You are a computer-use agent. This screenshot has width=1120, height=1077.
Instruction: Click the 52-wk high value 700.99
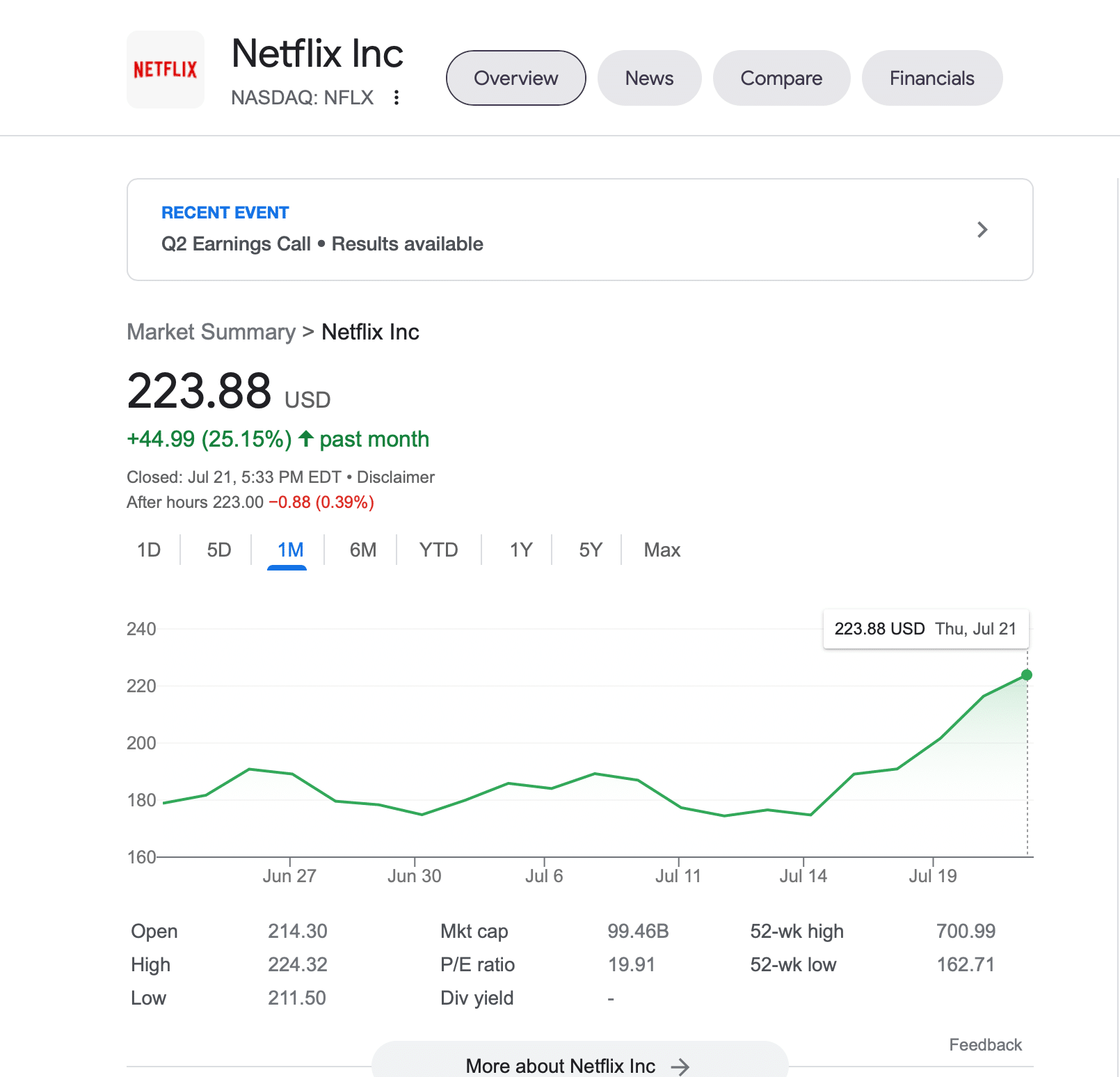[966, 931]
